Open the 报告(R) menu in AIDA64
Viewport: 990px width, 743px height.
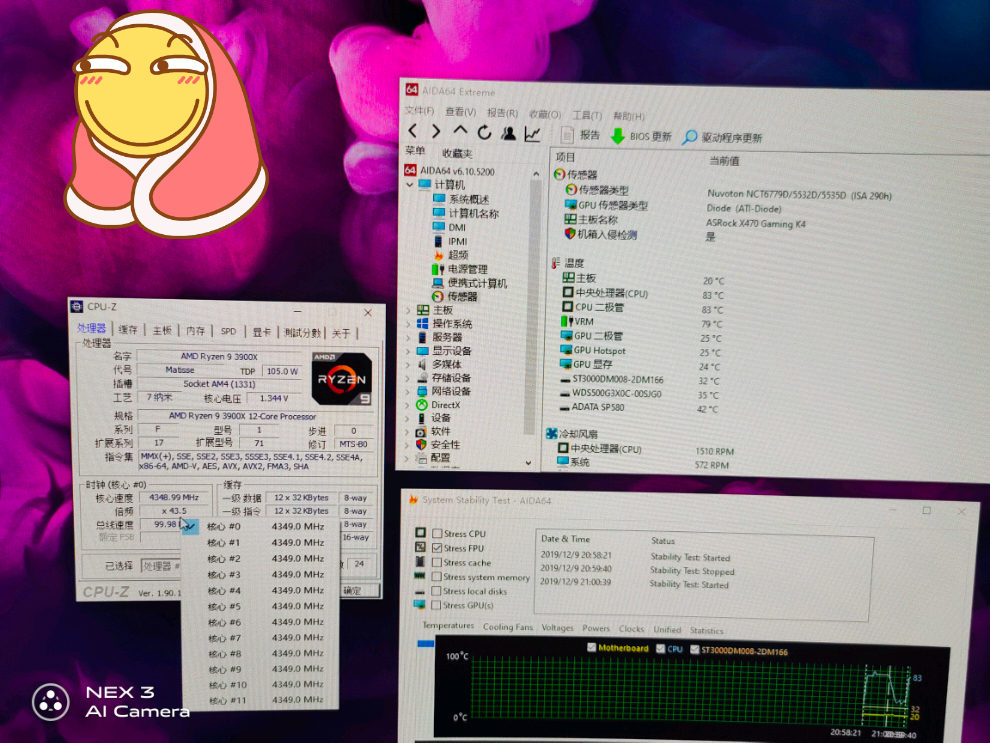pyautogui.click(x=502, y=113)
